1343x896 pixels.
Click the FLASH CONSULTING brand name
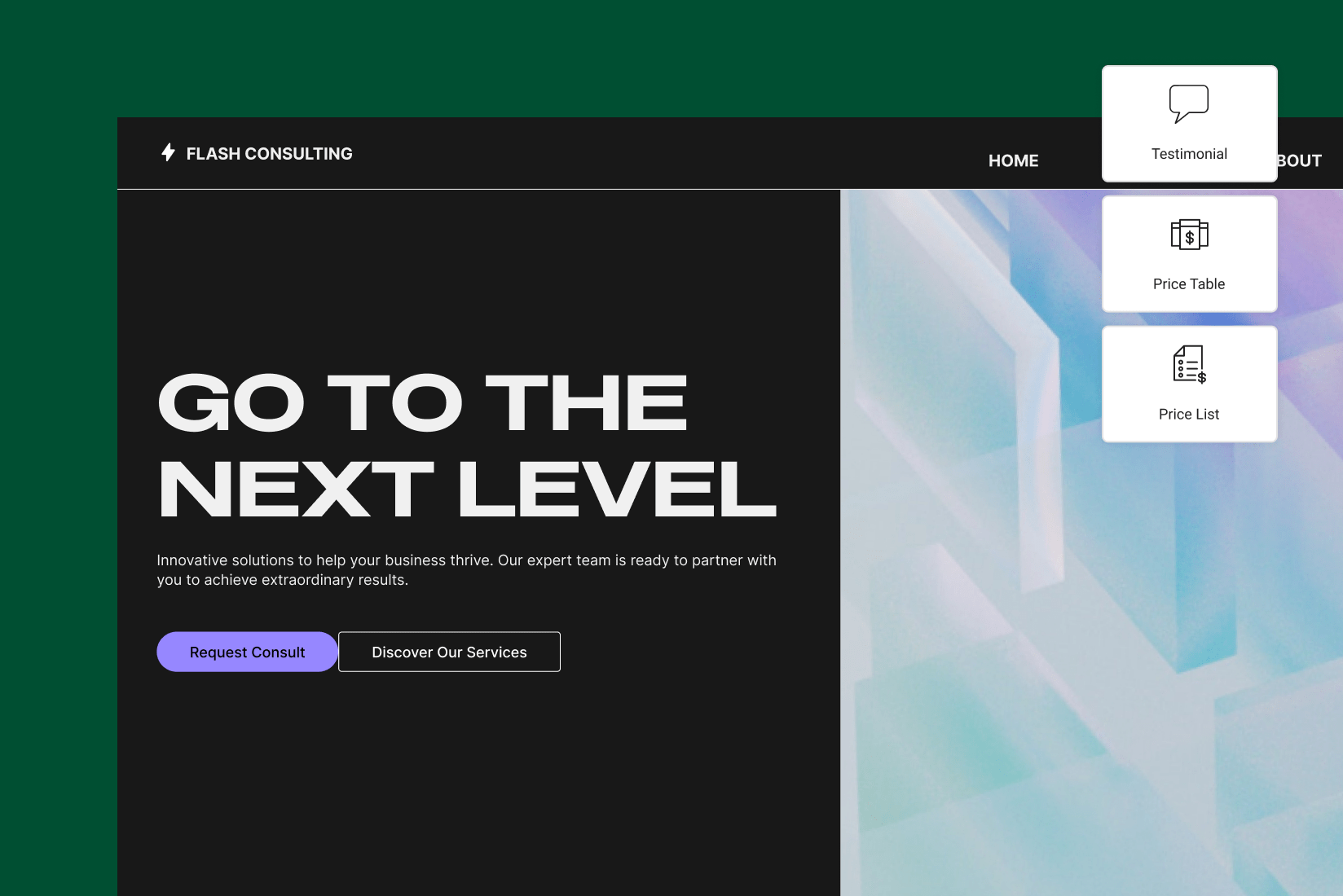(x=269, y=154)
